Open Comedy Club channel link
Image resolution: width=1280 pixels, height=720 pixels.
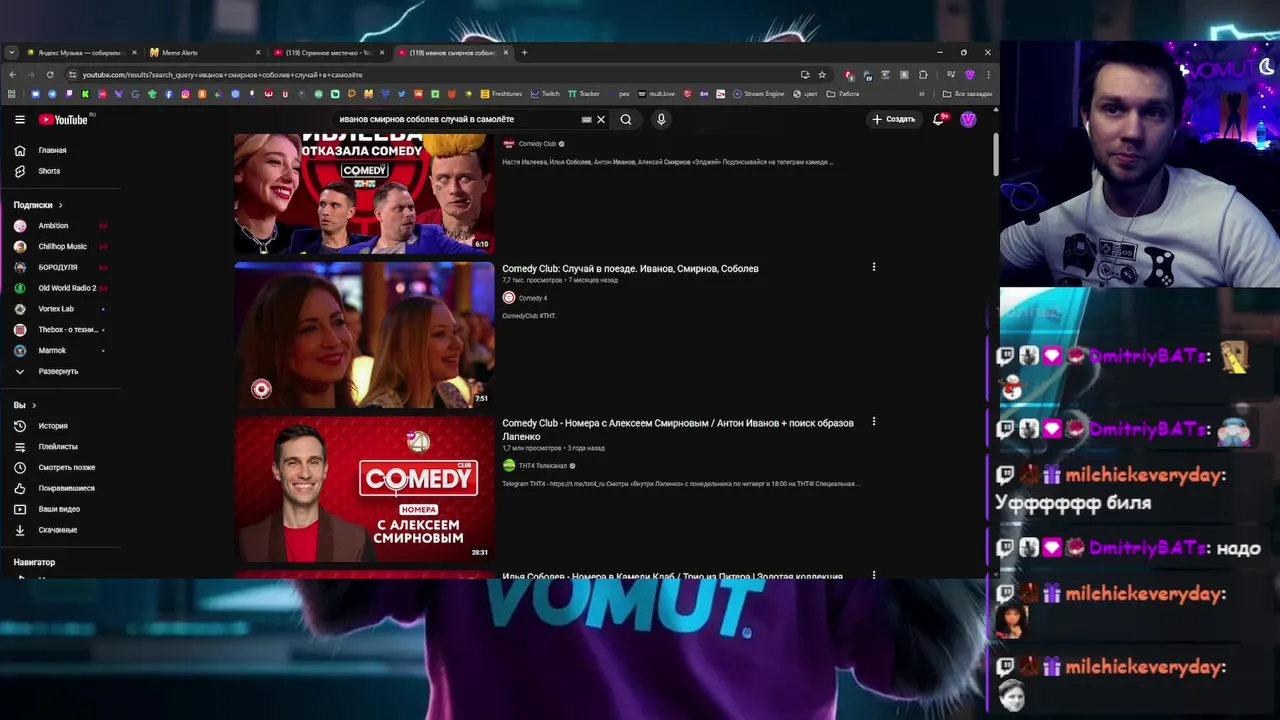coord(537,144)
